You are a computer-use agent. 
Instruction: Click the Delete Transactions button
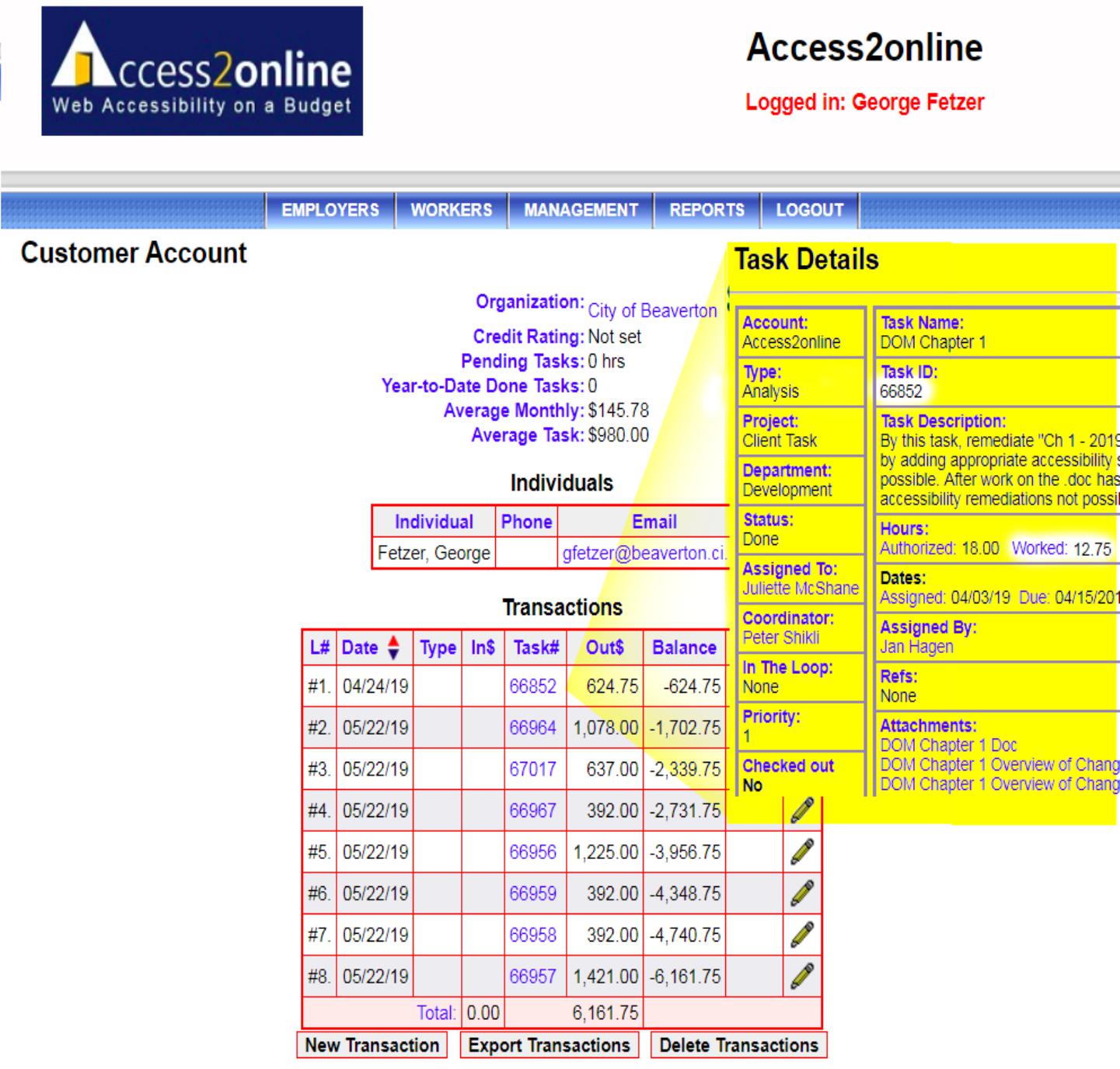pos(739,1045)
